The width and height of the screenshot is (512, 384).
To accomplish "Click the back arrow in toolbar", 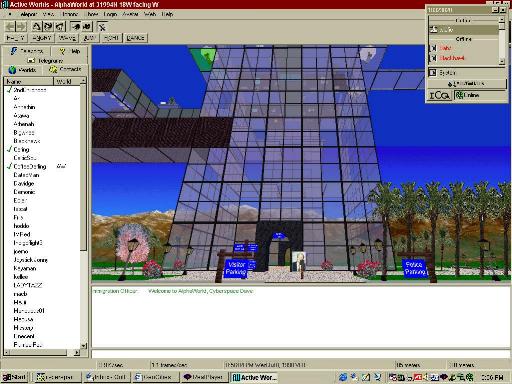I will pos(10,26).
